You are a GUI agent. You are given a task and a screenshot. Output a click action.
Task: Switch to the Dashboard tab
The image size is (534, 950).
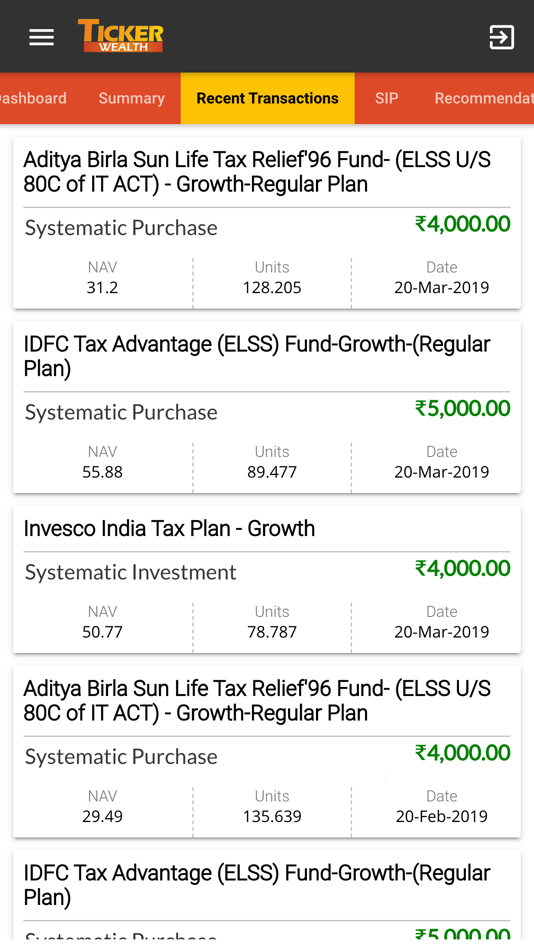point(33,98)
